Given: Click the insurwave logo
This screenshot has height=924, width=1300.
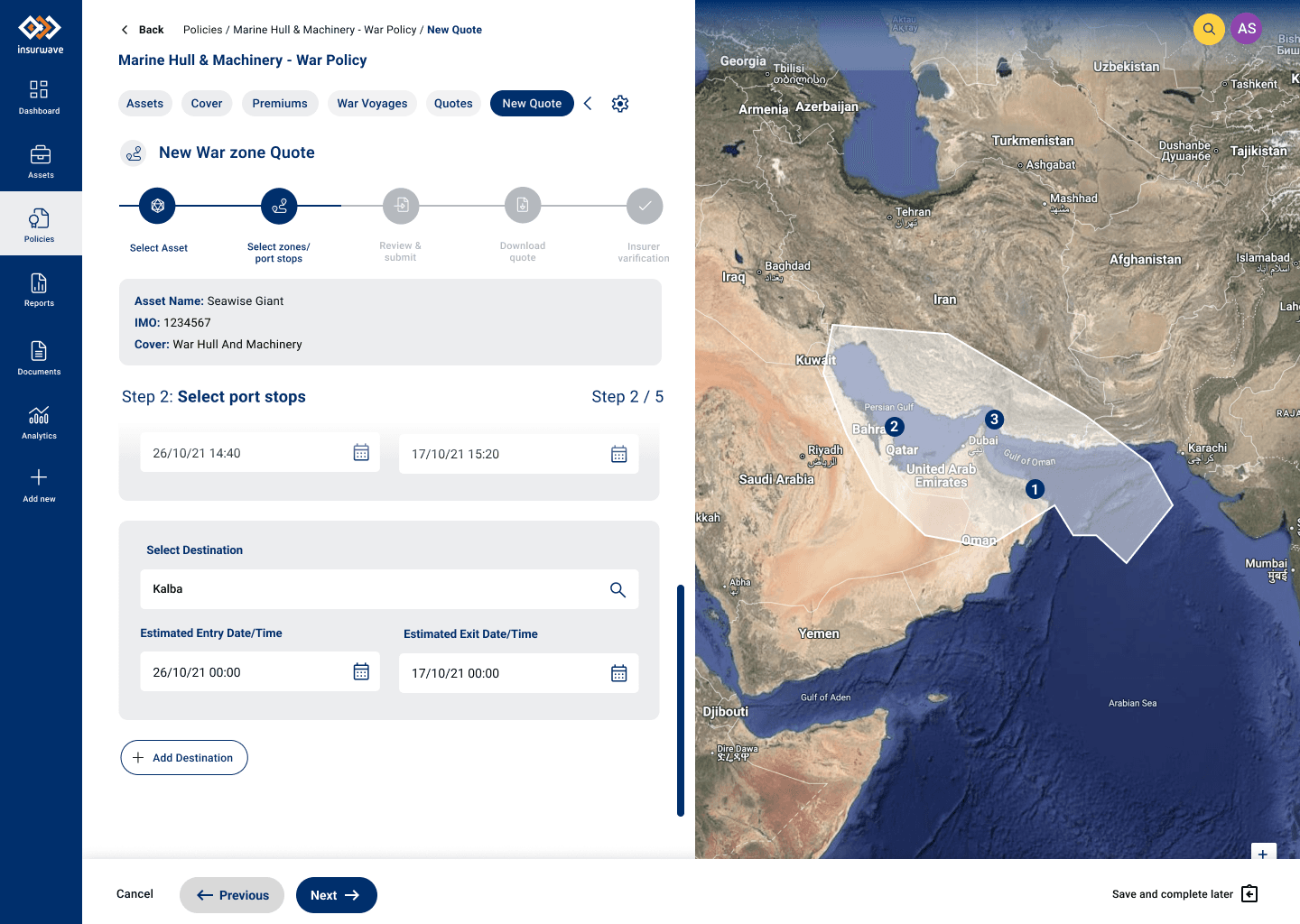Looking at the screenshot, I should (41, 34).
